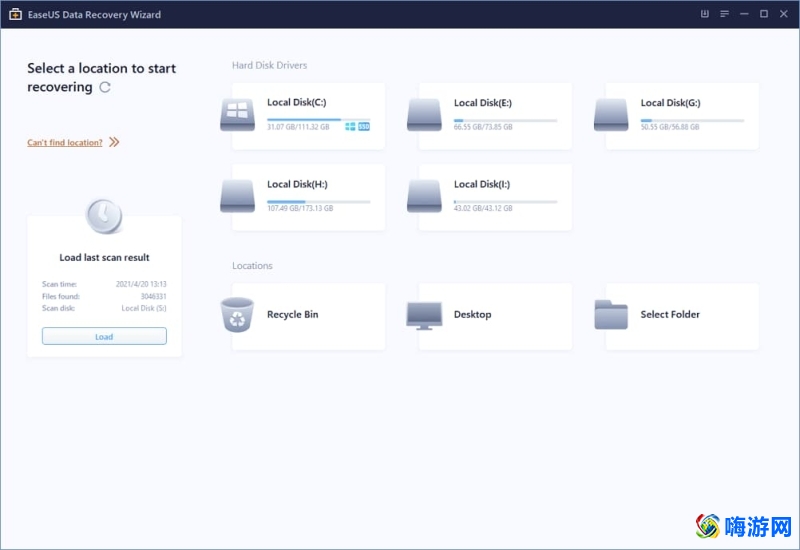
Task: Click the 66.55 GB/73.85 GB size text
Action: point(483,127)
